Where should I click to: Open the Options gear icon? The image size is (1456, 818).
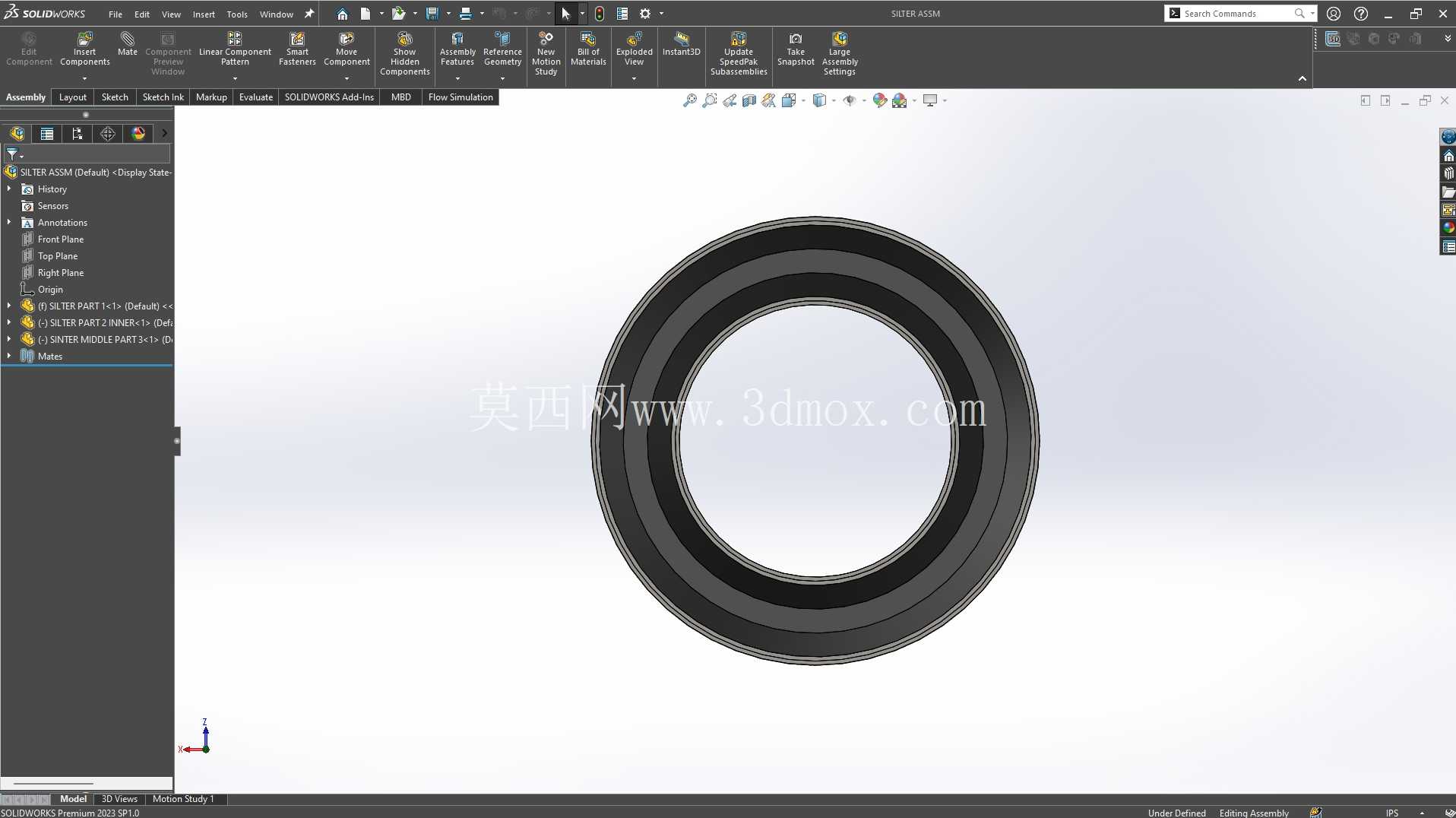pos(645,14)
